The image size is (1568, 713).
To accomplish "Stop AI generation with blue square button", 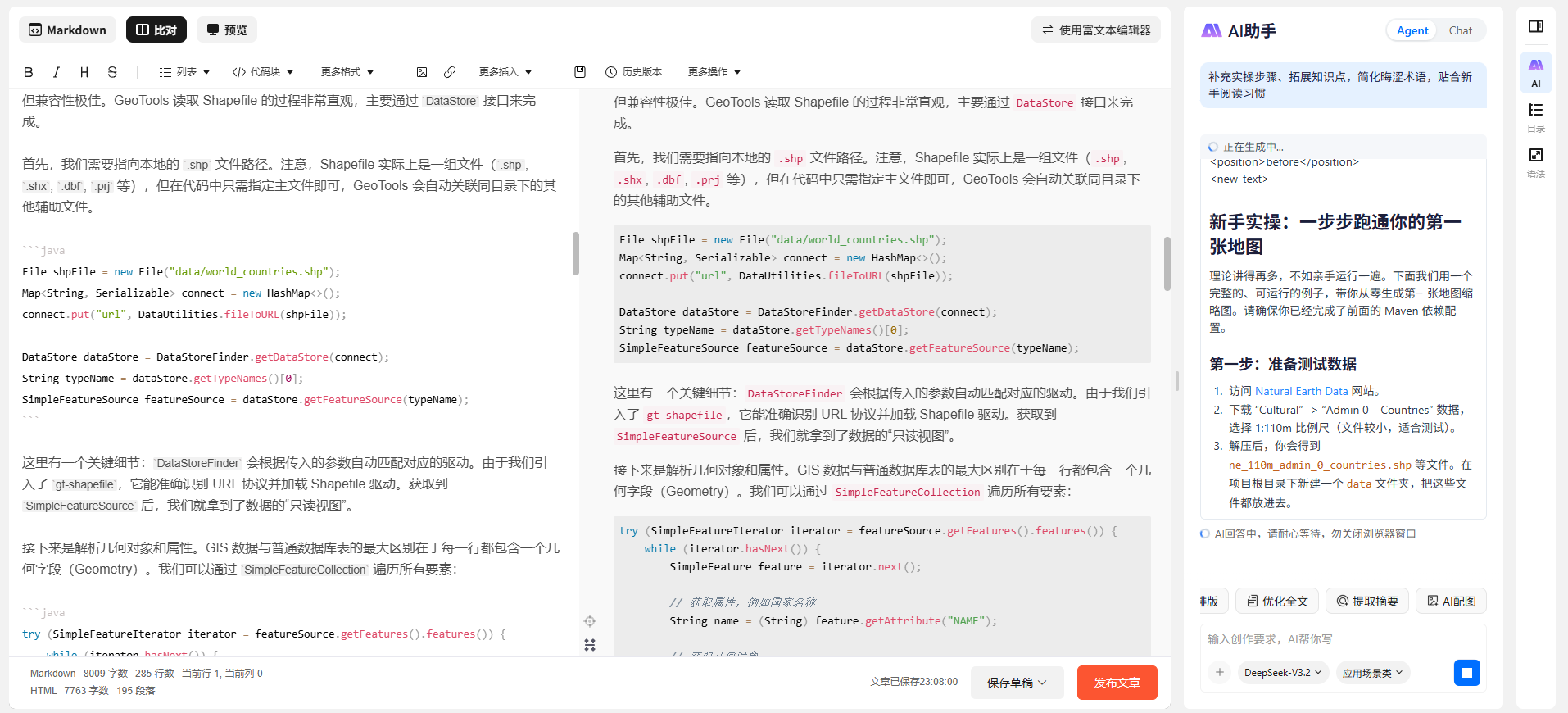I will [x=1467, y=673].
